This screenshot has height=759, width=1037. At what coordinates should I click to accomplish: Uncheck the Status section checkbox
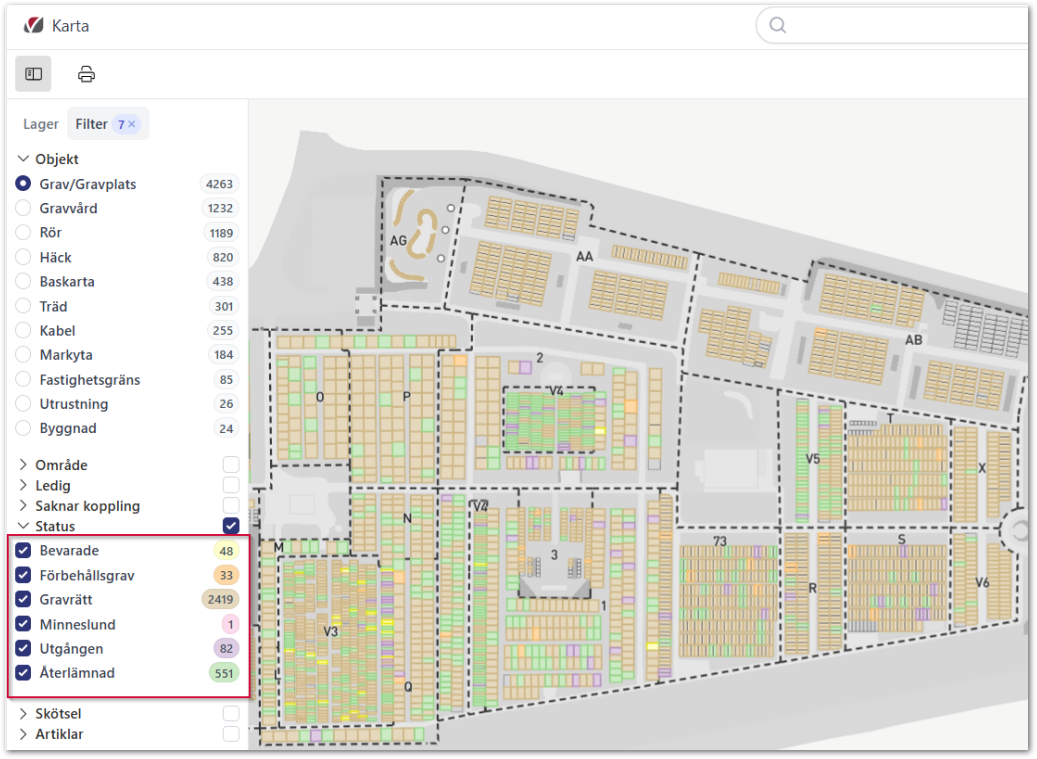[231, 526]
